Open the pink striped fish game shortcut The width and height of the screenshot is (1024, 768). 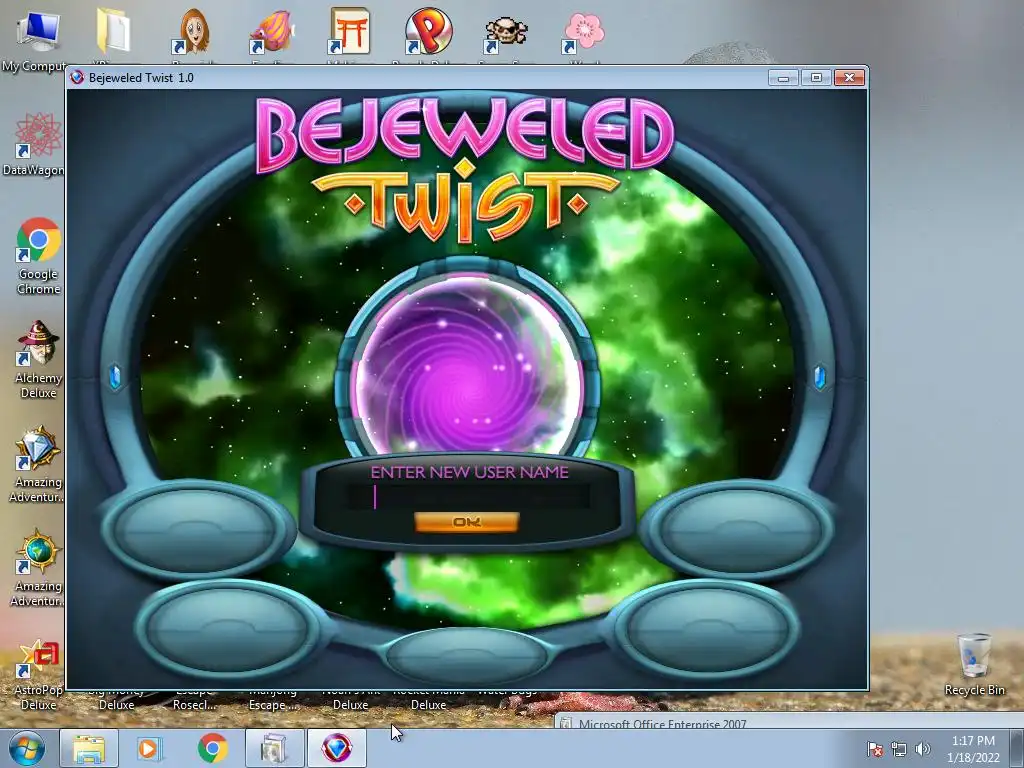271,31
